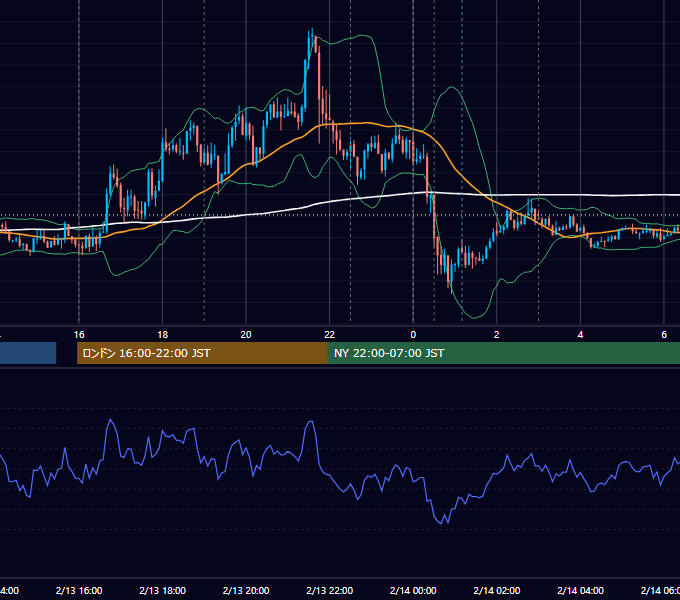Click the NY 22:00-07:00 JST session bar
Screen dimensions: 680x600
point(503,353)
